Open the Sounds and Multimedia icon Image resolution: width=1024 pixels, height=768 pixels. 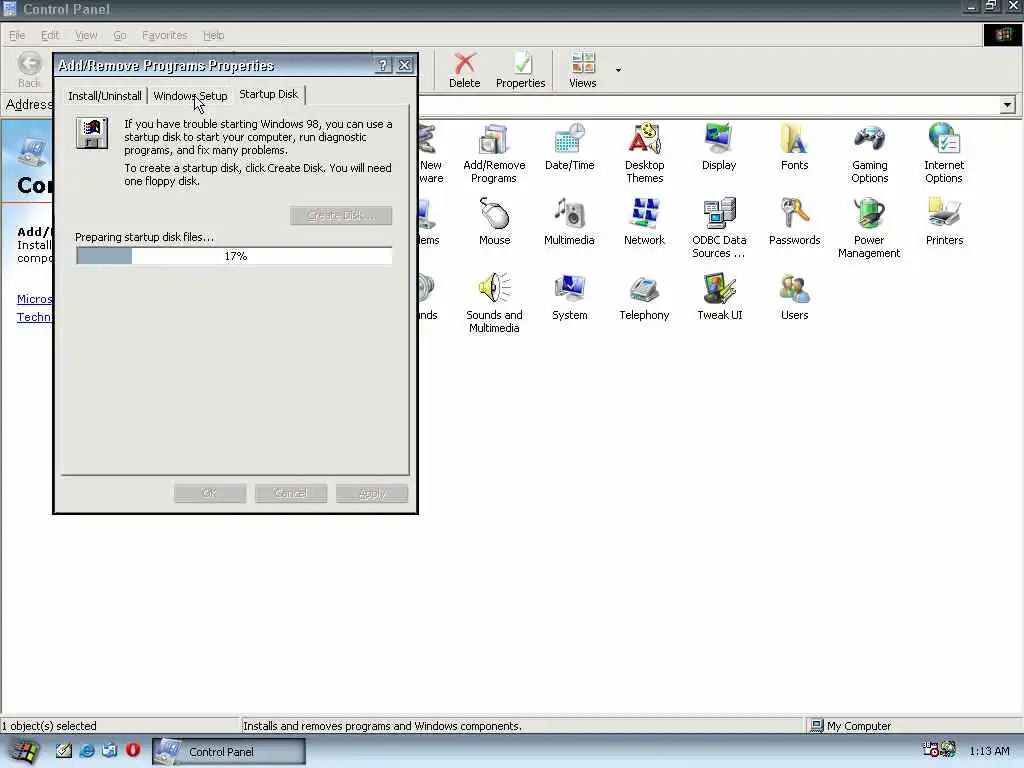(x=494, y=303)
